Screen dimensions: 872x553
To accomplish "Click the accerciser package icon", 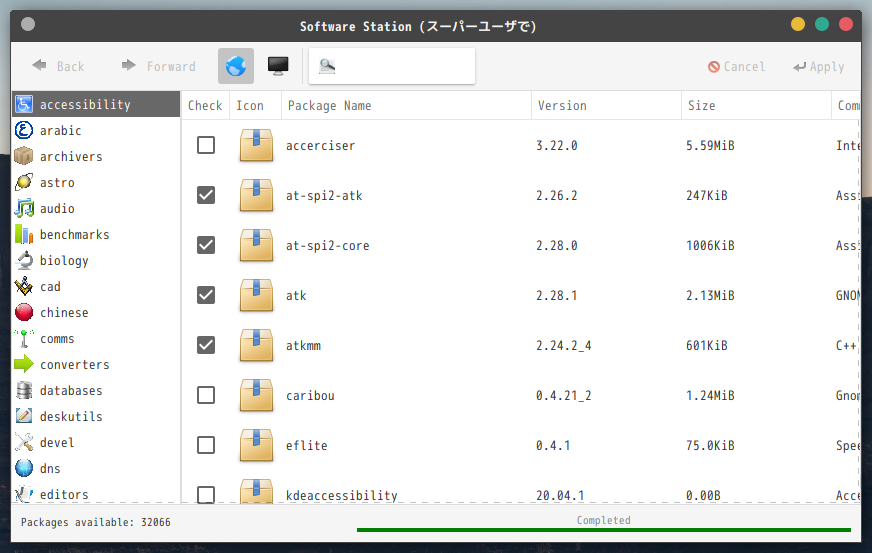I will pyautogui.click(x=256, y=145).
